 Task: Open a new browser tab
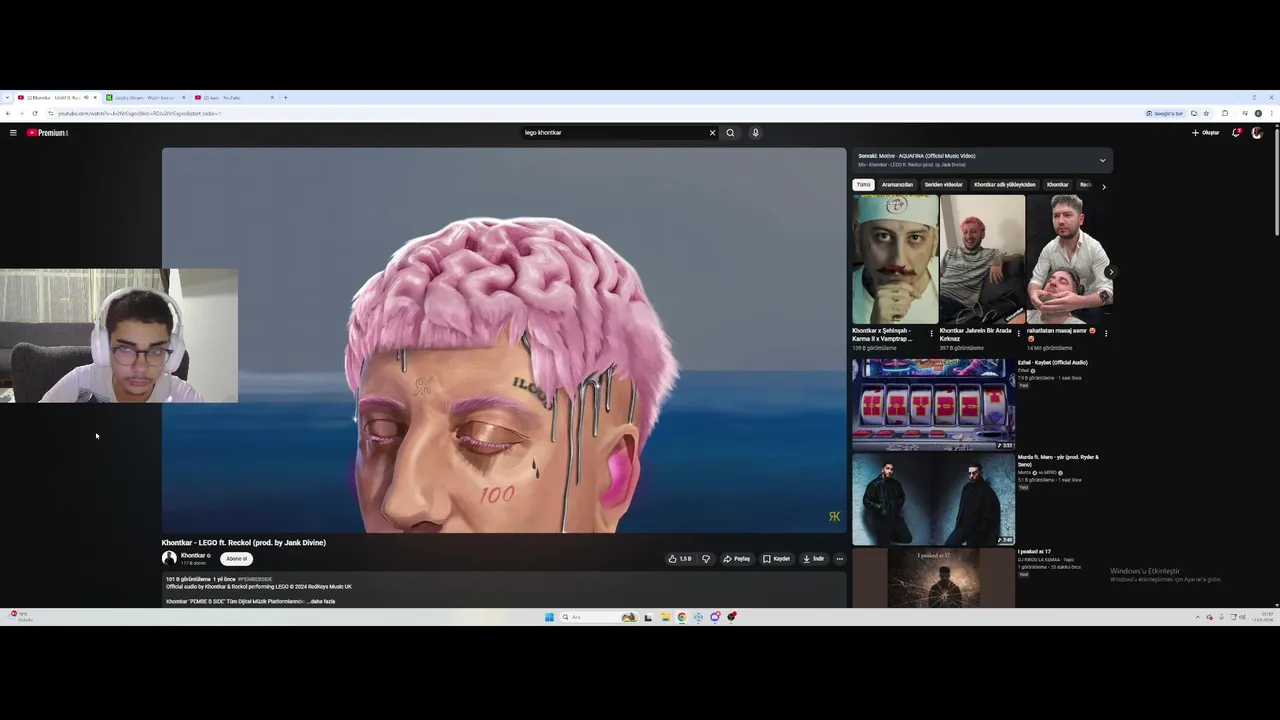(285, 97)
